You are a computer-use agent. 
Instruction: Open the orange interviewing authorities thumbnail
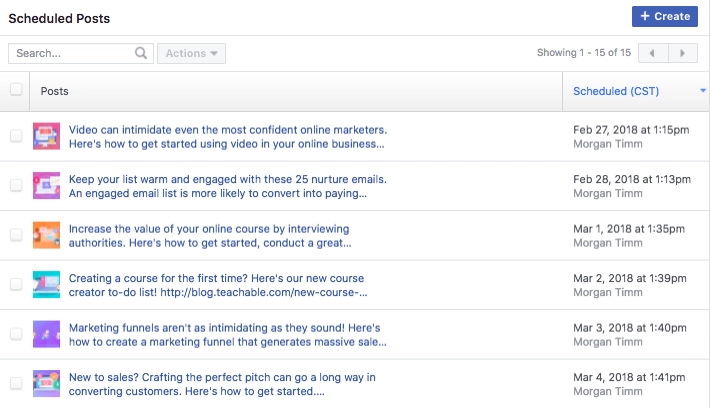click(46, 235)
